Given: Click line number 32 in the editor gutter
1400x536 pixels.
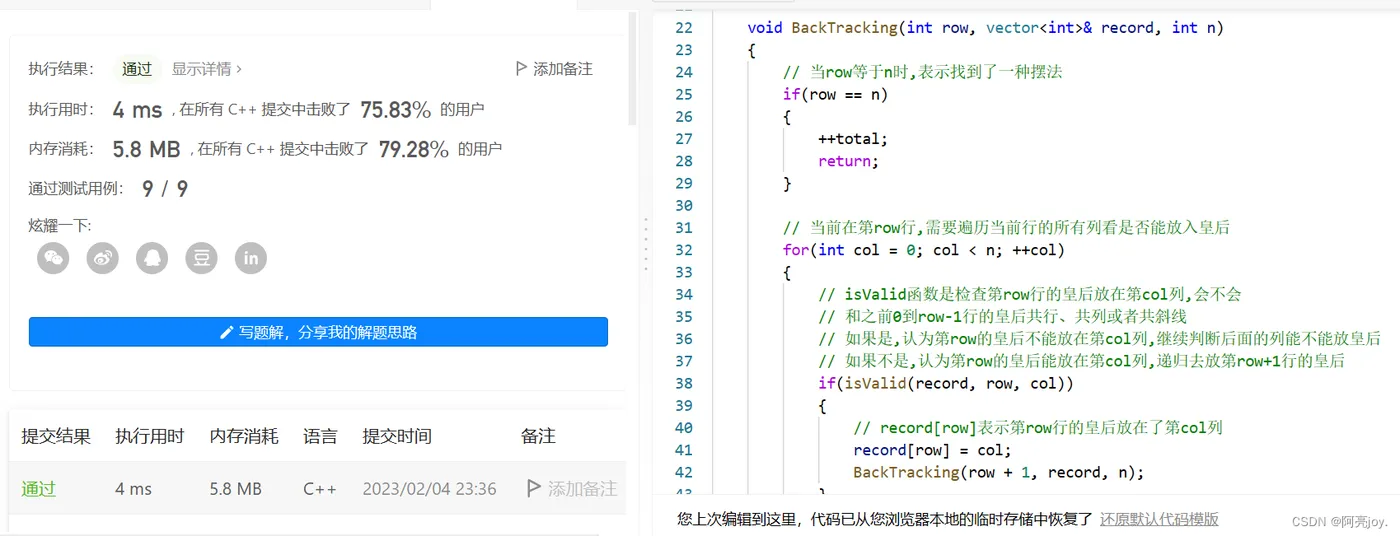Looking at the screenshot, I should point(684,250).
